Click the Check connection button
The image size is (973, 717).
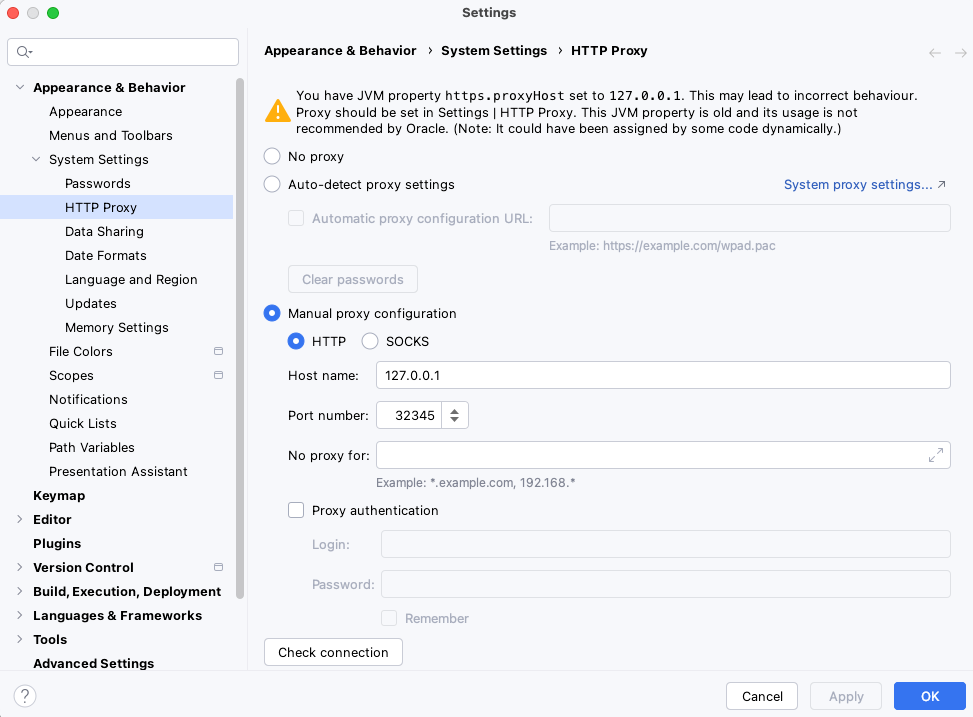[x=333, y=652]
